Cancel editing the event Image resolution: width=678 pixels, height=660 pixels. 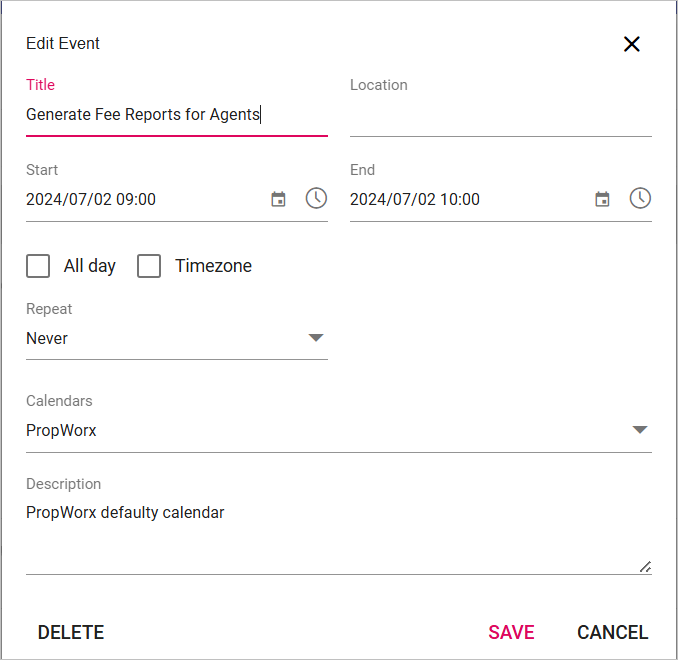coord(612,632)
